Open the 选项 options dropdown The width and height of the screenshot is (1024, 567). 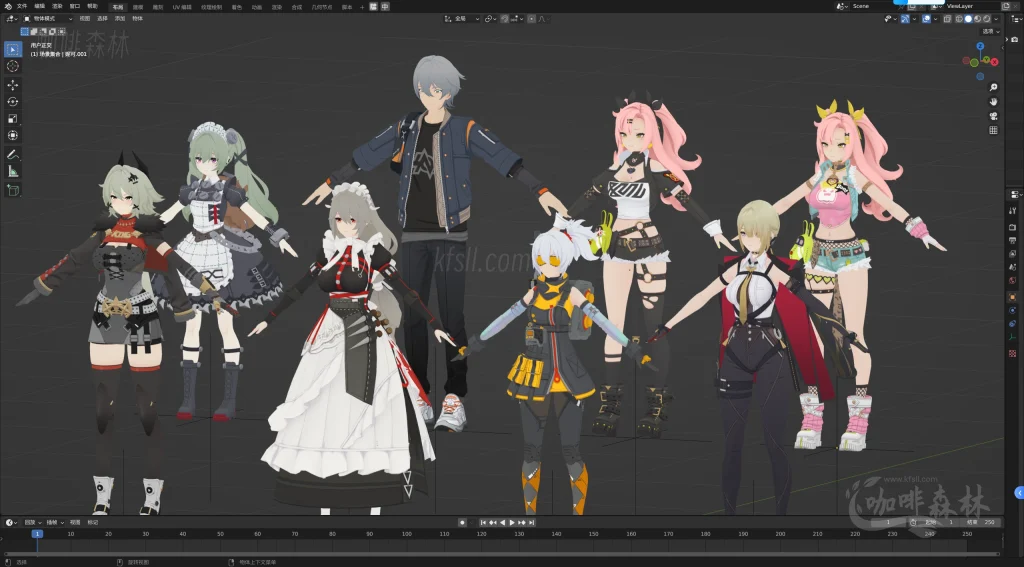pos(991,31)
